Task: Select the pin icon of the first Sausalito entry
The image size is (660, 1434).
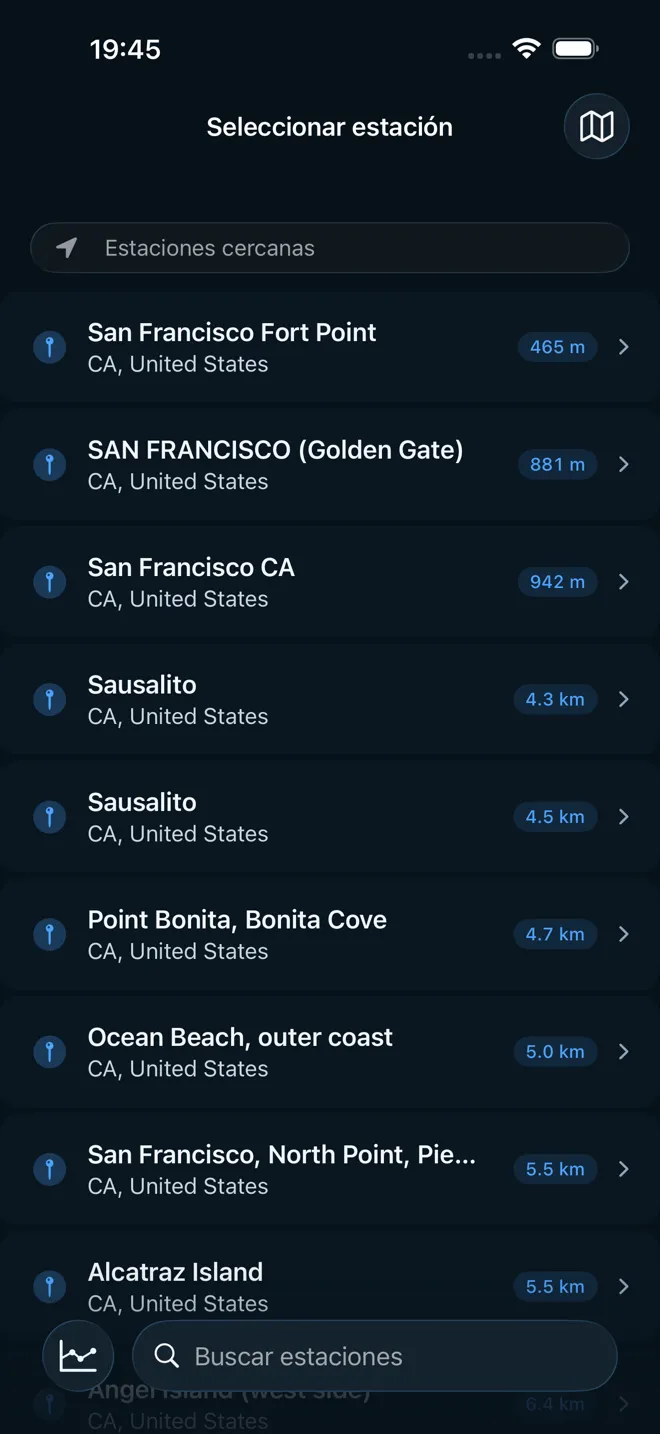Action: point(49,699)
